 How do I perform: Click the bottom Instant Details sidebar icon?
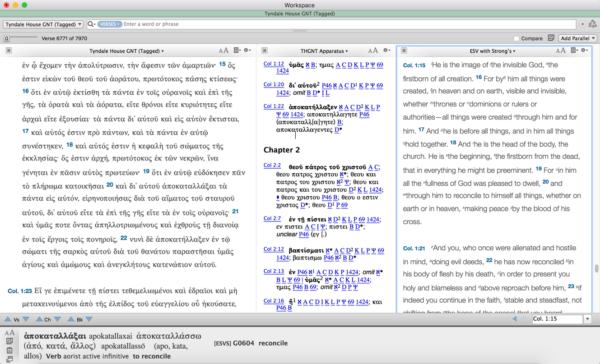[x=10, y=359]
